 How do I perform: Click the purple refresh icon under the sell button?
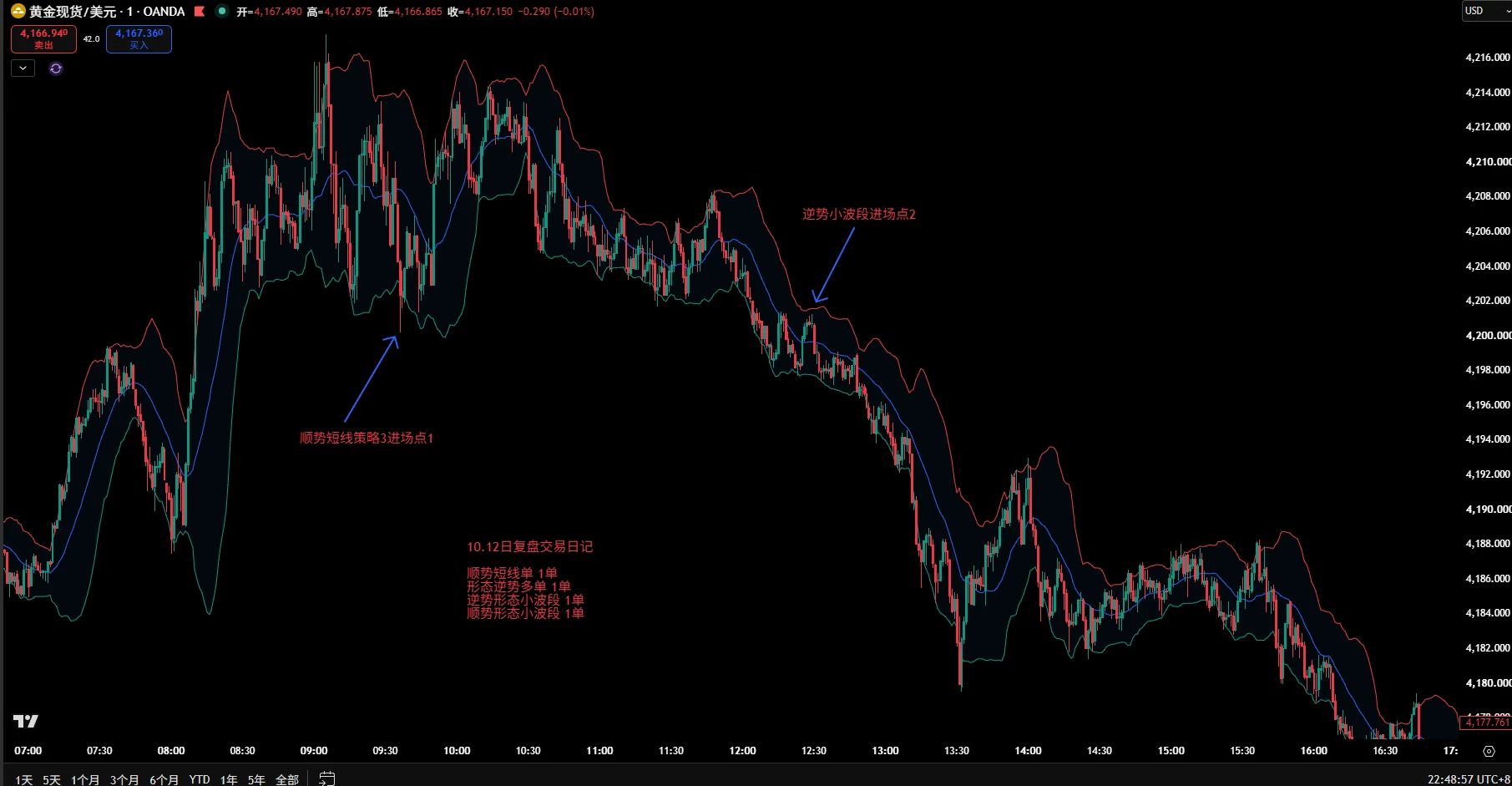(56, 68)
